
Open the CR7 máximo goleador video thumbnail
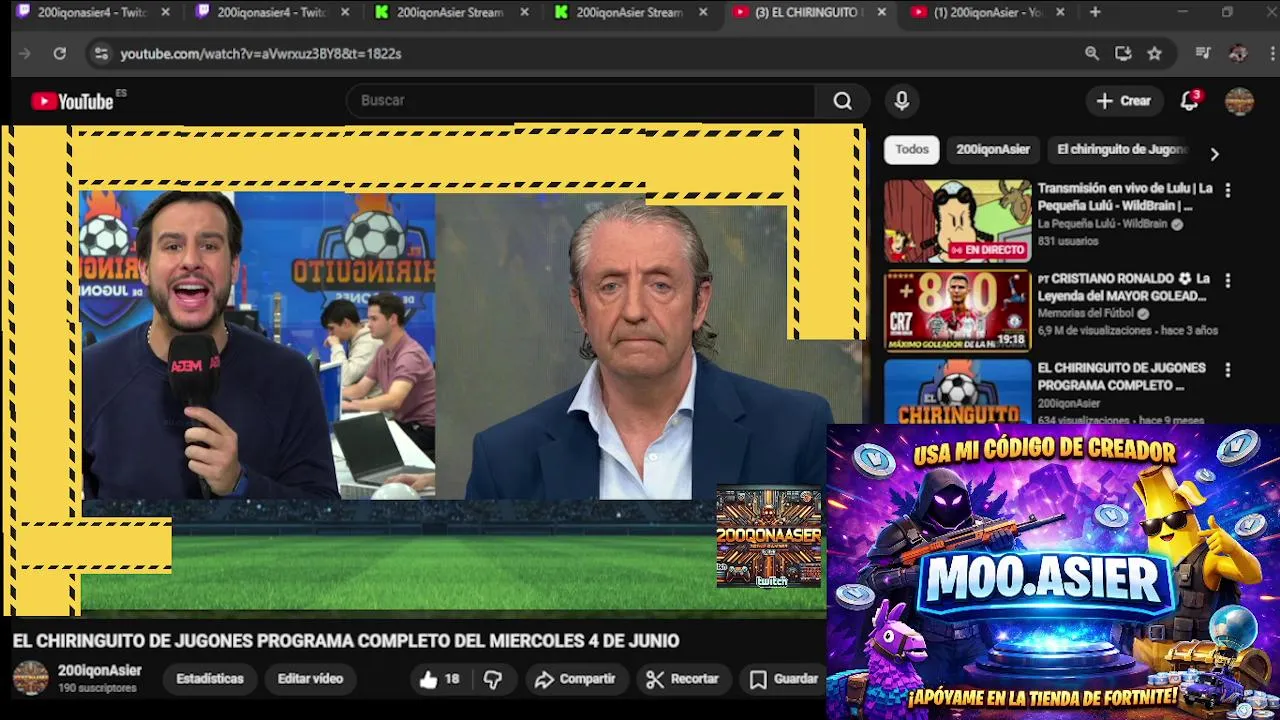[x=957, y=311]
